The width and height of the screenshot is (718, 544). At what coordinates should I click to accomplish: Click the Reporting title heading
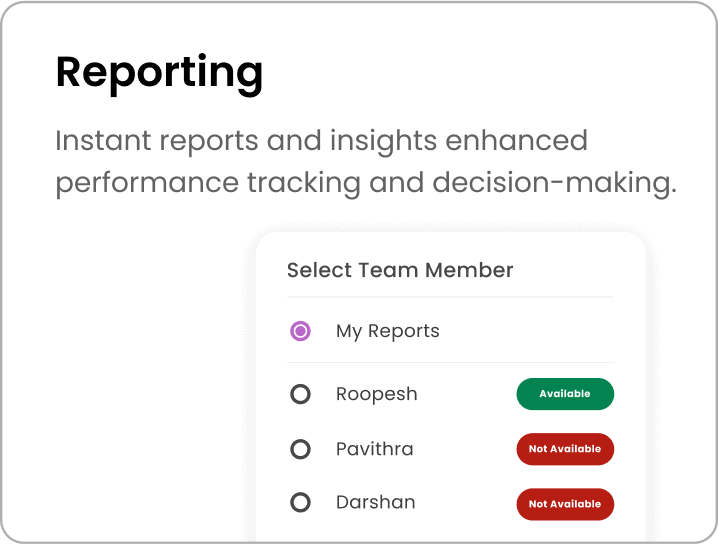[160, 72]
